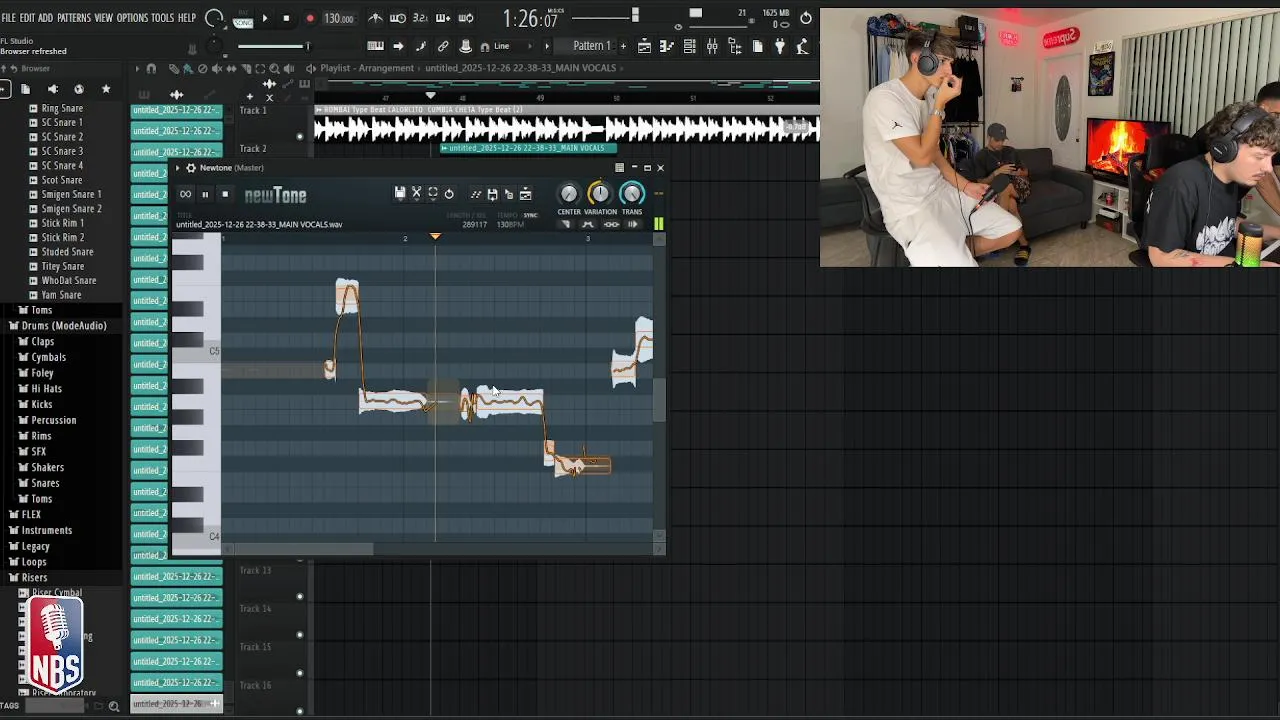Expand the Risers folder
Viewport: 1280px width, 720px height.
pyautogui.click(x=34, y=578)
